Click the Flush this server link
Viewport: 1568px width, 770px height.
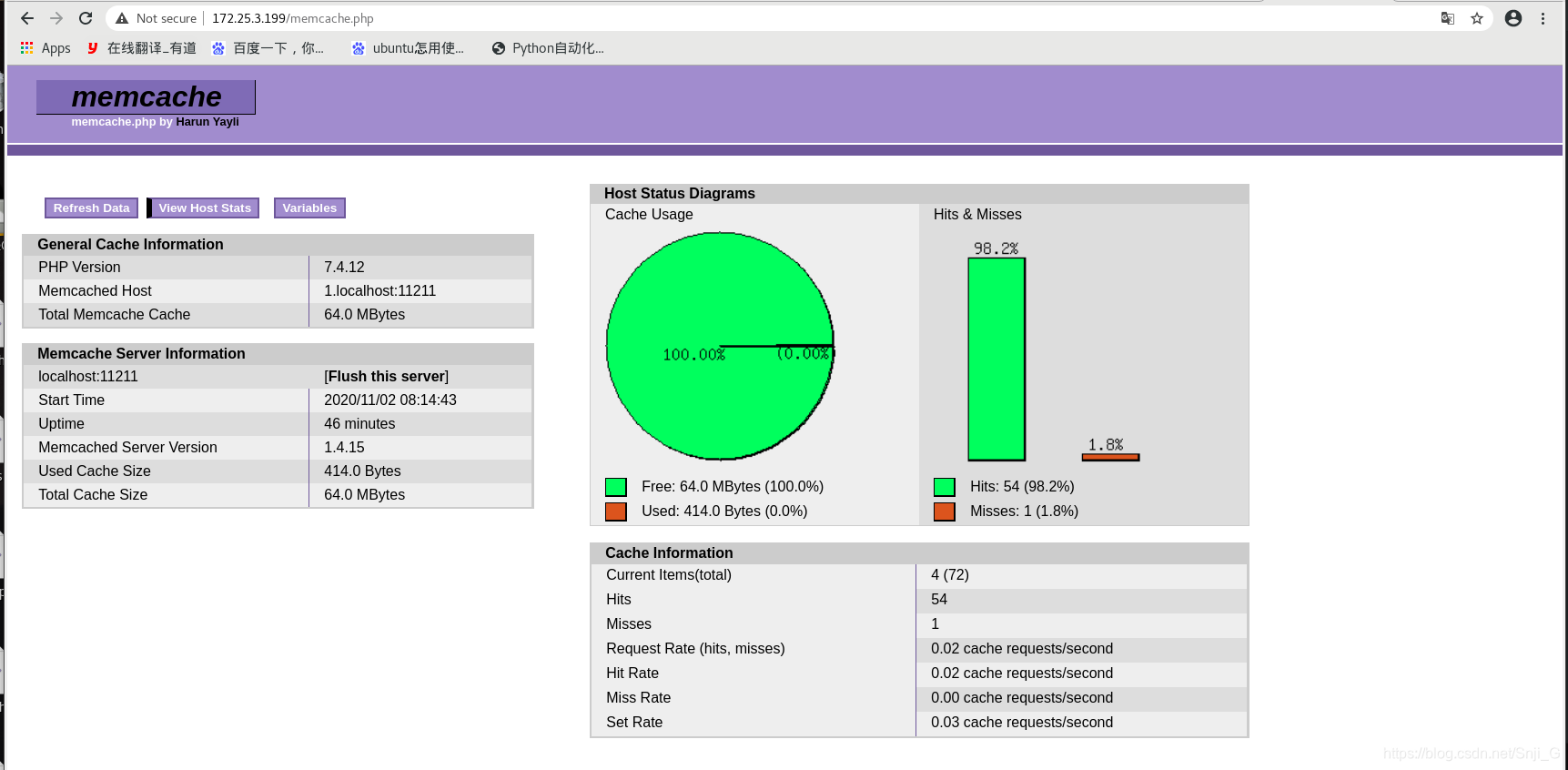[x=386, y=377]
